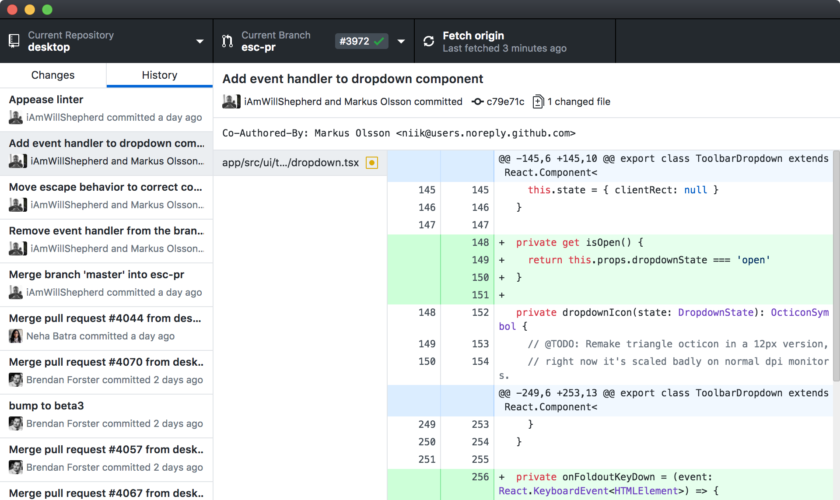Viewport: 840px width, 500px height.
Task: Click the branch icon beside Current Branch
Action: point(227,41)
